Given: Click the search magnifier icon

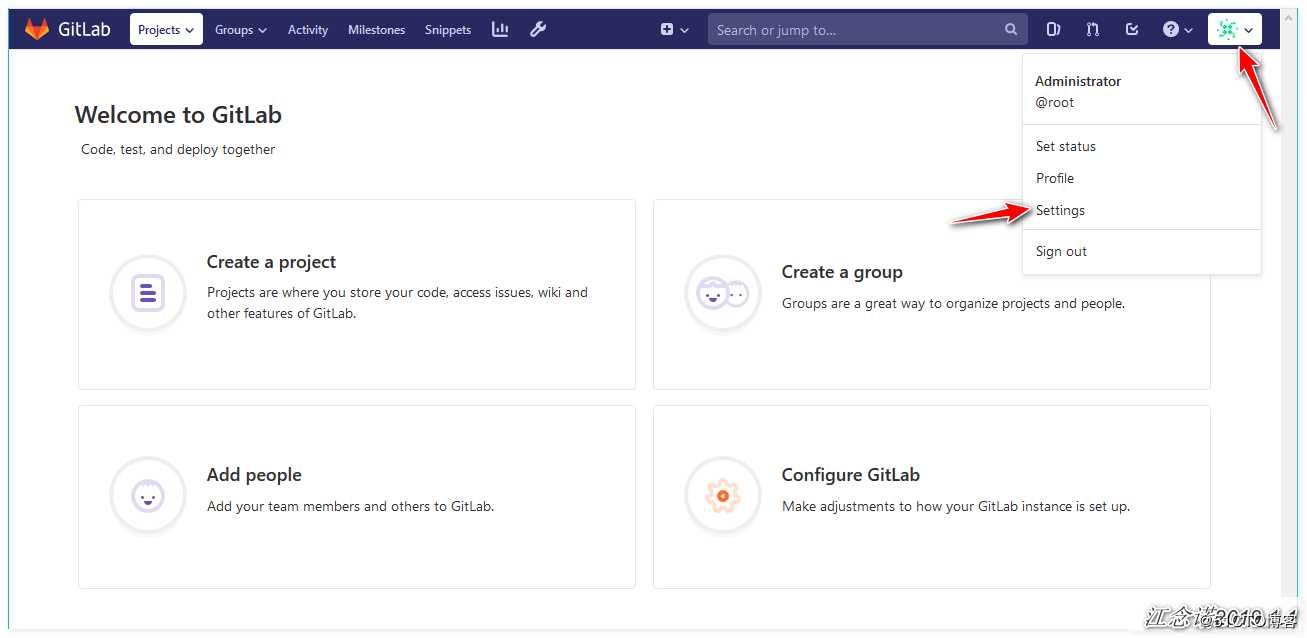Looking at the screenshot, I should (x=1011, y=30).
